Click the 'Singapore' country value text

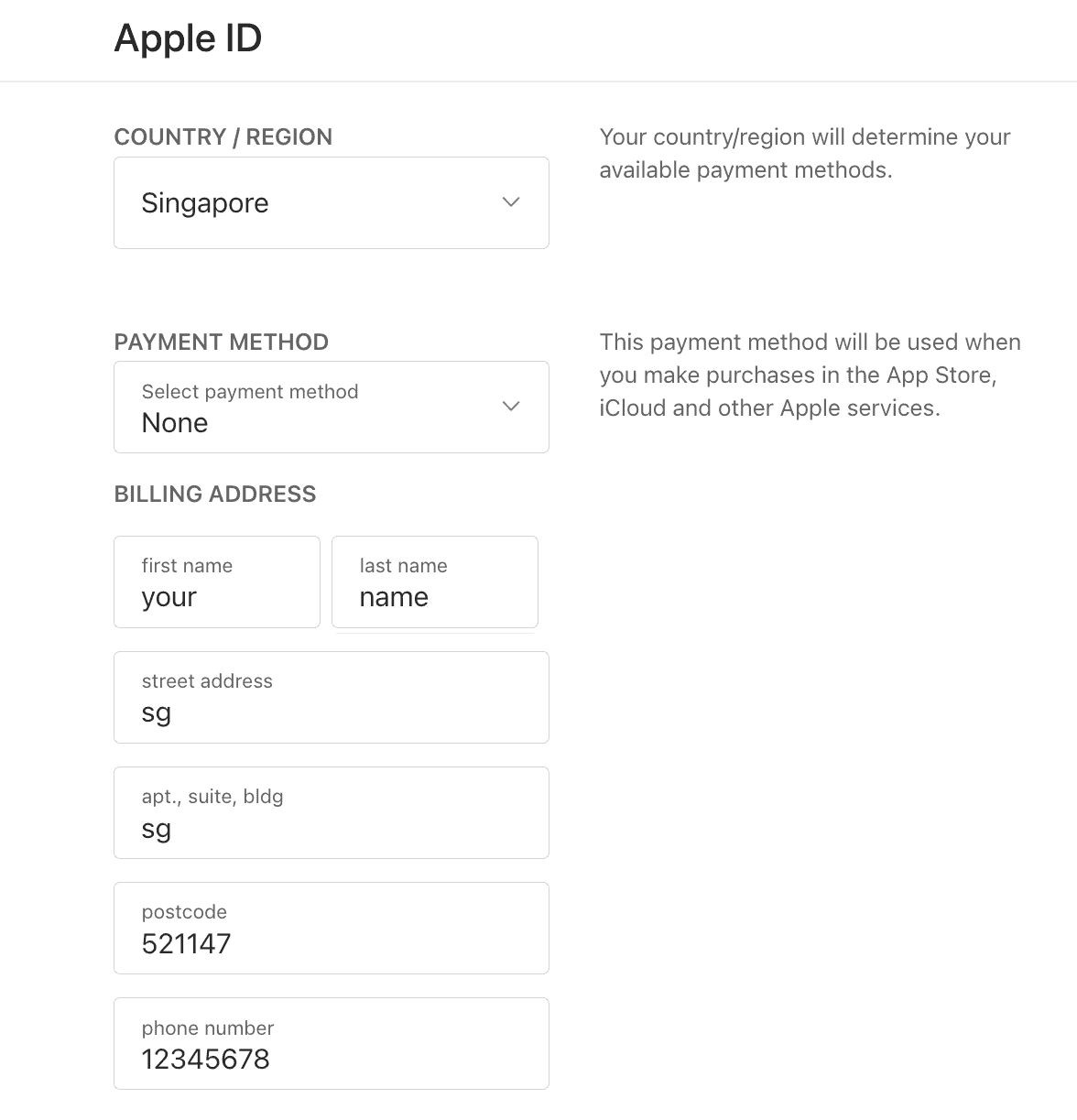tap(205, 203)
